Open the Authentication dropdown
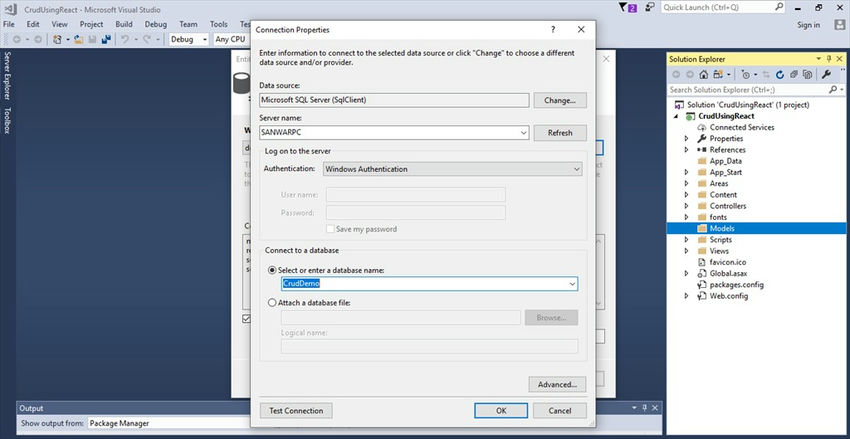850x439 pixels. pyautogui.click(x=576, y=169)
